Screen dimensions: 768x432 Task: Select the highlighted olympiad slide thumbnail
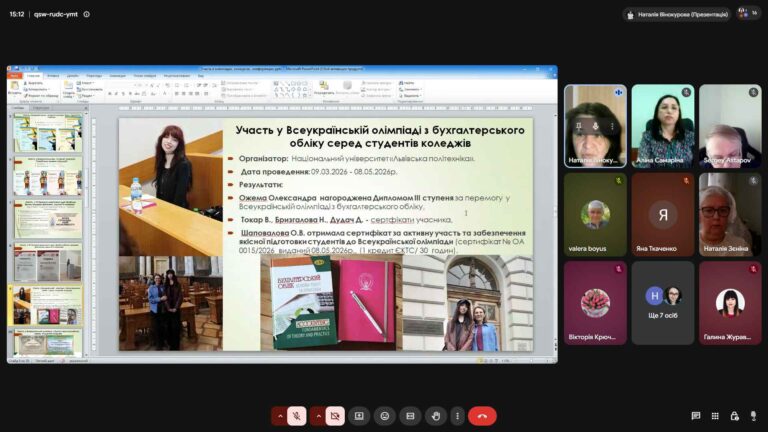coord(48,306)
